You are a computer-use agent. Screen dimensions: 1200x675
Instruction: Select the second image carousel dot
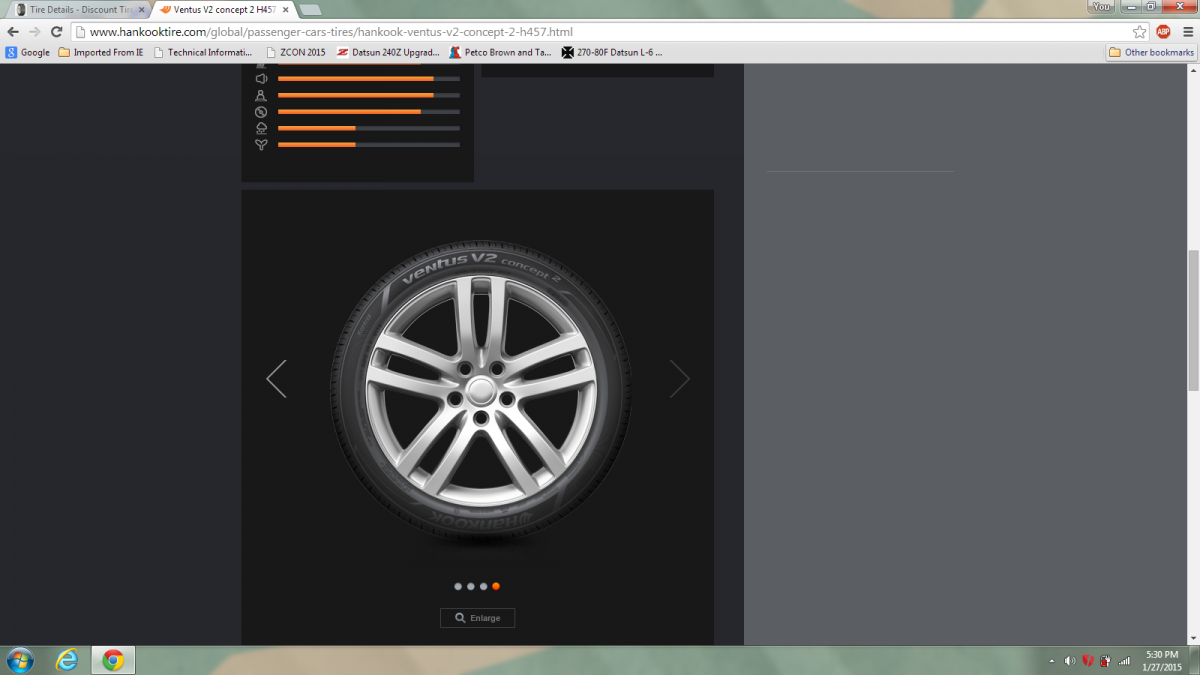point(471,587)
